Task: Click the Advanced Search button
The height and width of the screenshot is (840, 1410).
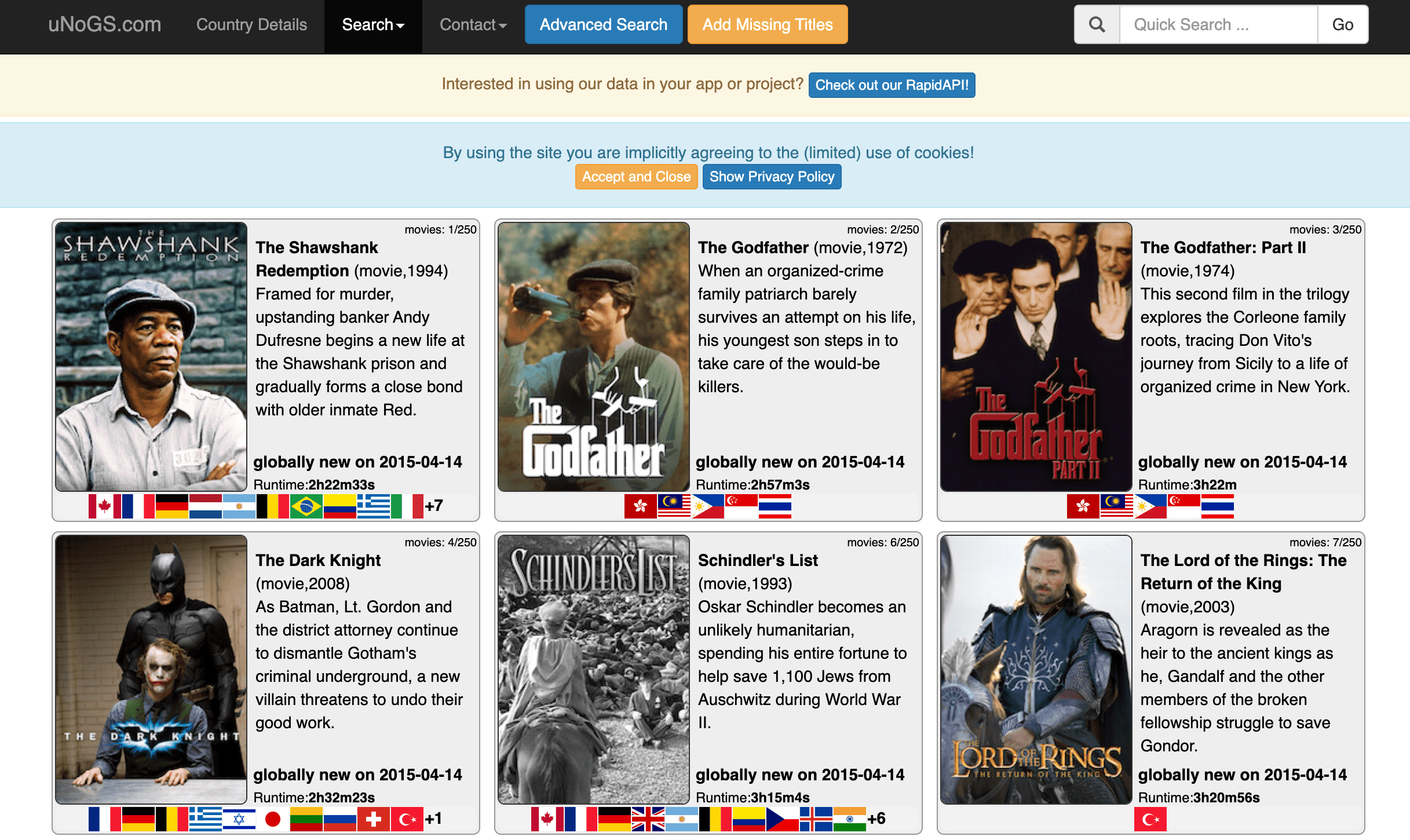Action: pyautogui.click(x=604, y=24)
